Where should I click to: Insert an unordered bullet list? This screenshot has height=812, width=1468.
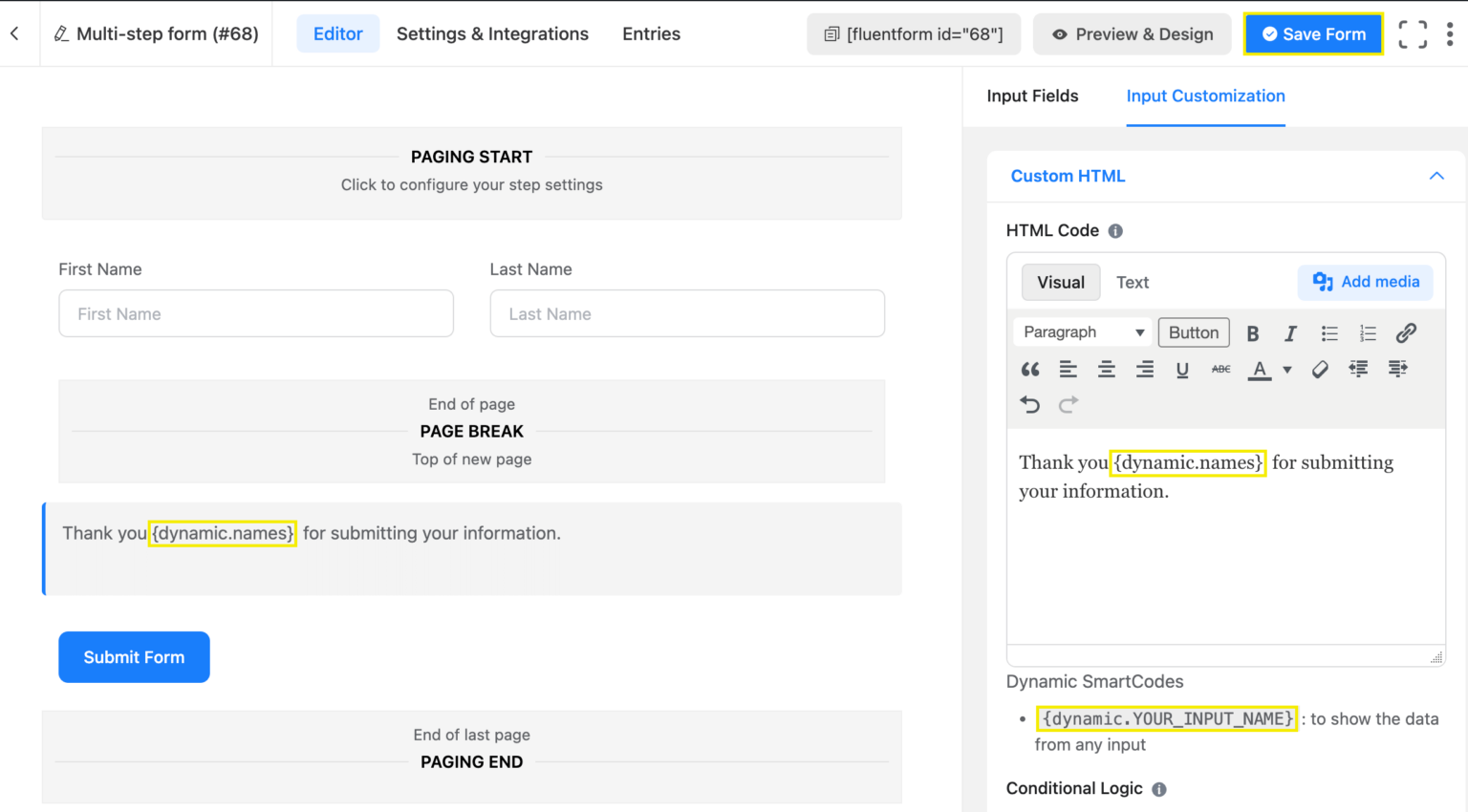click(x=1329, y=332)
